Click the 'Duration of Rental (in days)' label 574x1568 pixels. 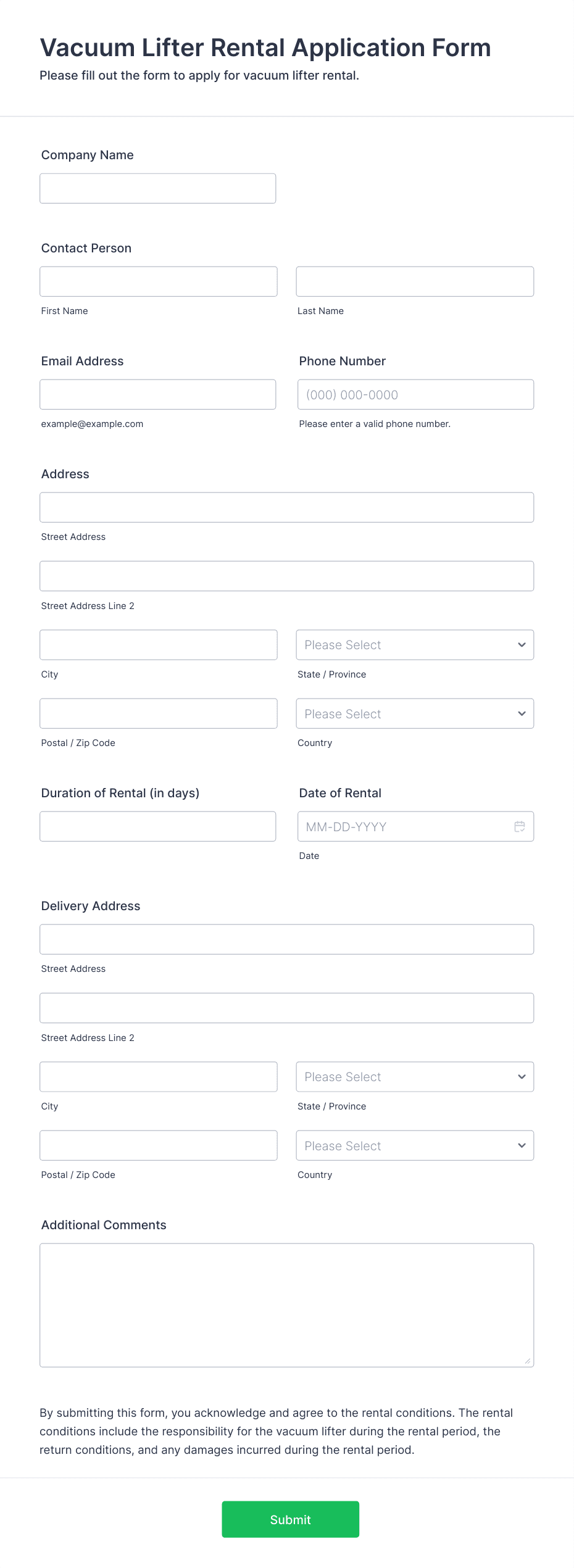(x=120, y=793)
